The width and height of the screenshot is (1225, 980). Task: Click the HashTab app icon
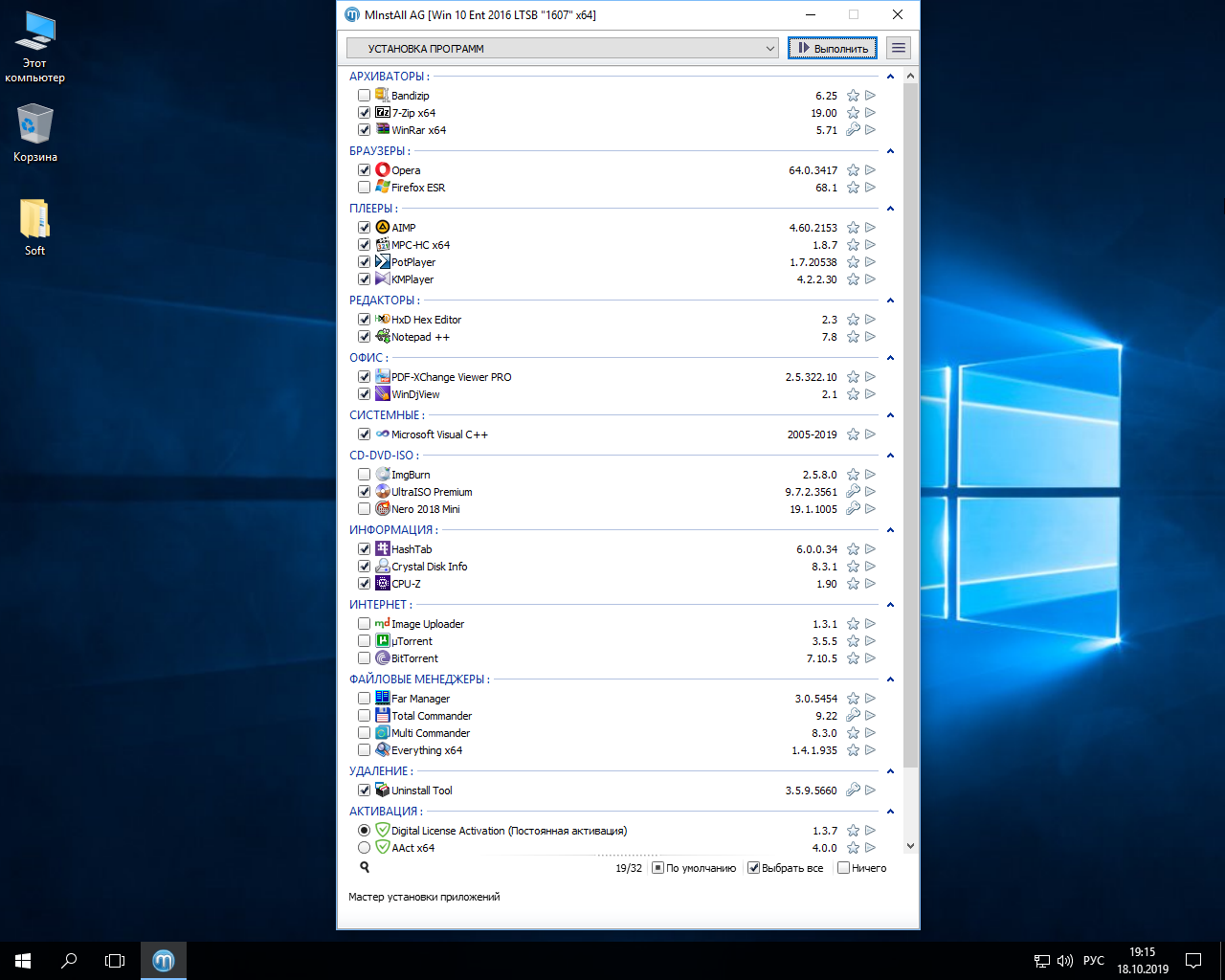(382, 548)
